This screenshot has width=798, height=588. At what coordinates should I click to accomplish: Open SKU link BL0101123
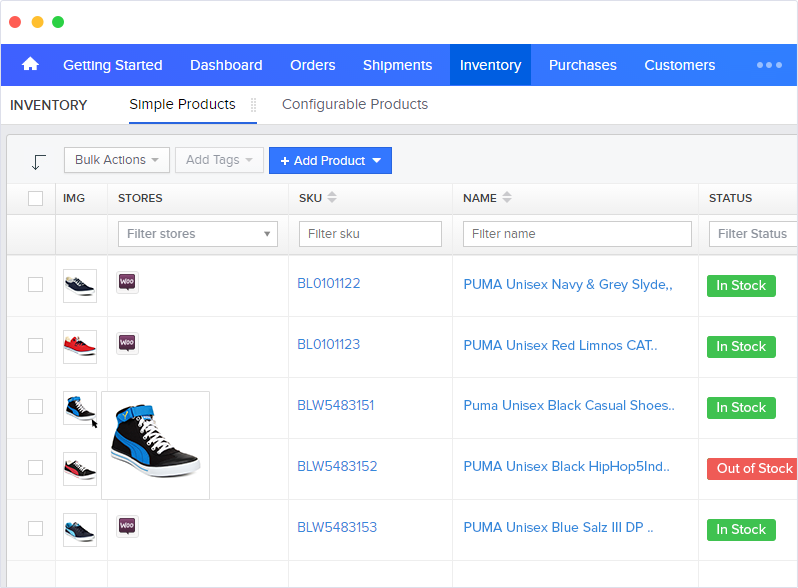(x=329, y=345)
